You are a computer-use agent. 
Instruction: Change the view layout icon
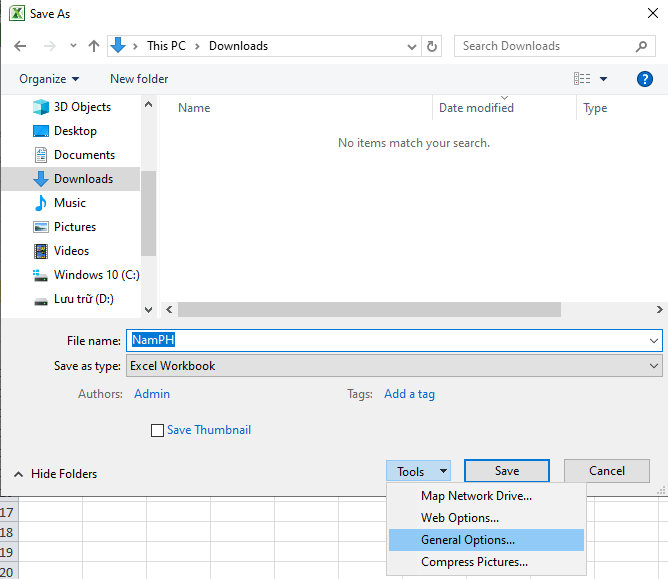pos(582,79)
